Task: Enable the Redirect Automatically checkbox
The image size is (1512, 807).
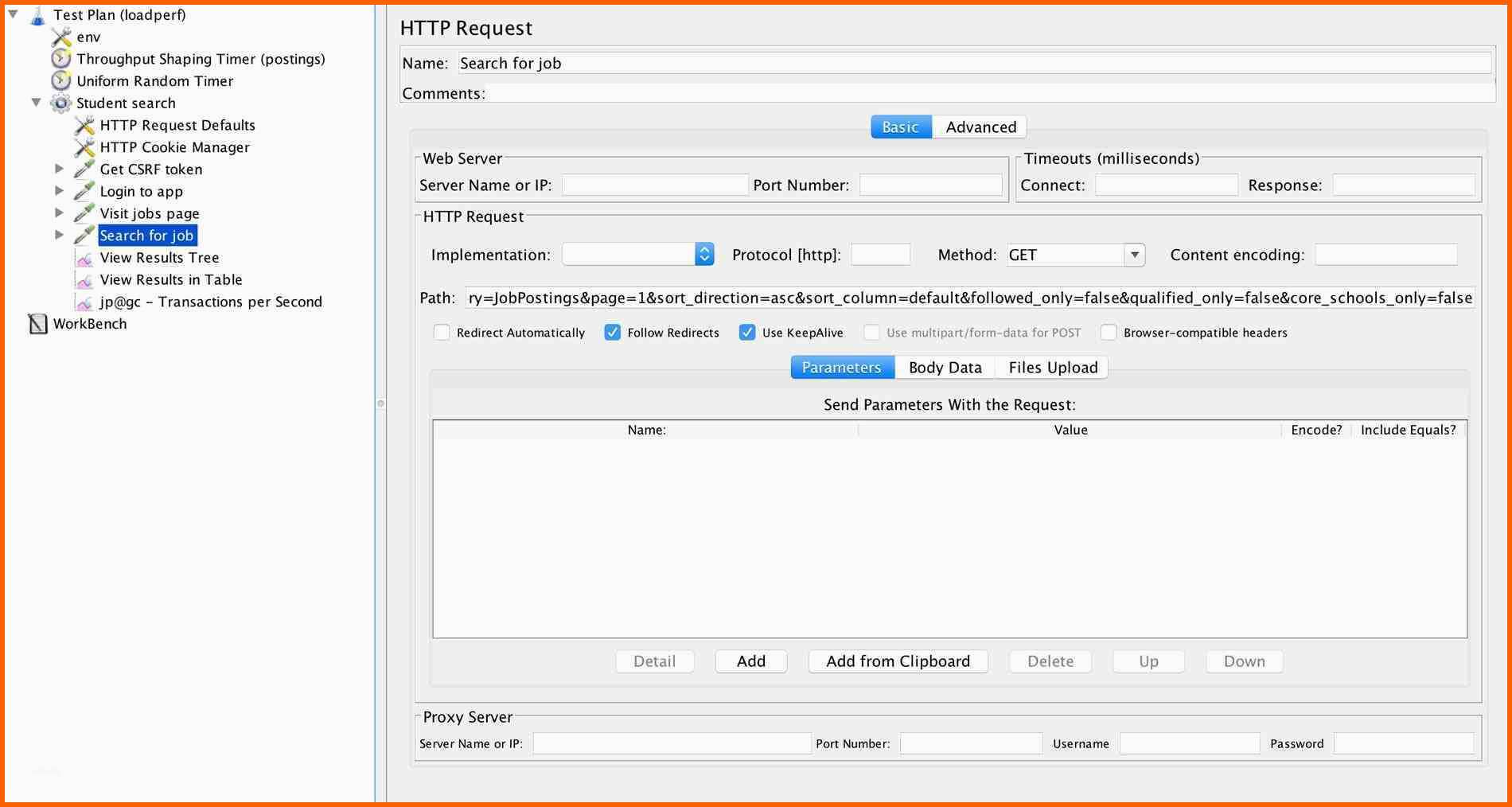Action: [442, 333]
